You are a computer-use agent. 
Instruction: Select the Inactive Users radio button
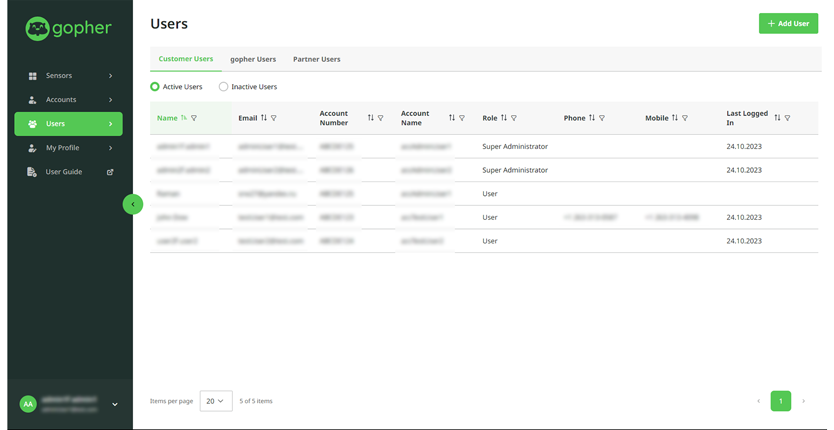[224, 87]
